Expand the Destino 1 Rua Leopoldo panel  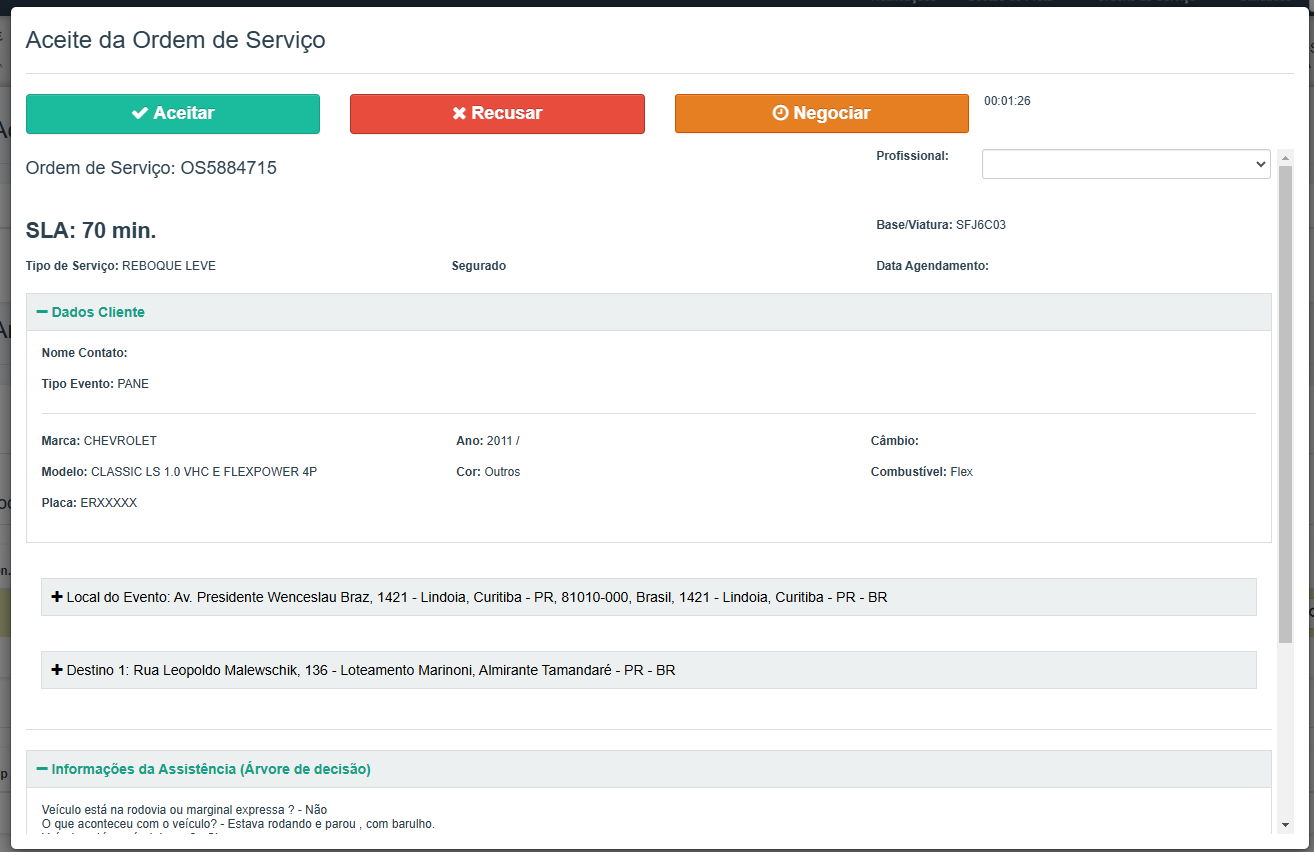coord(370,670)
